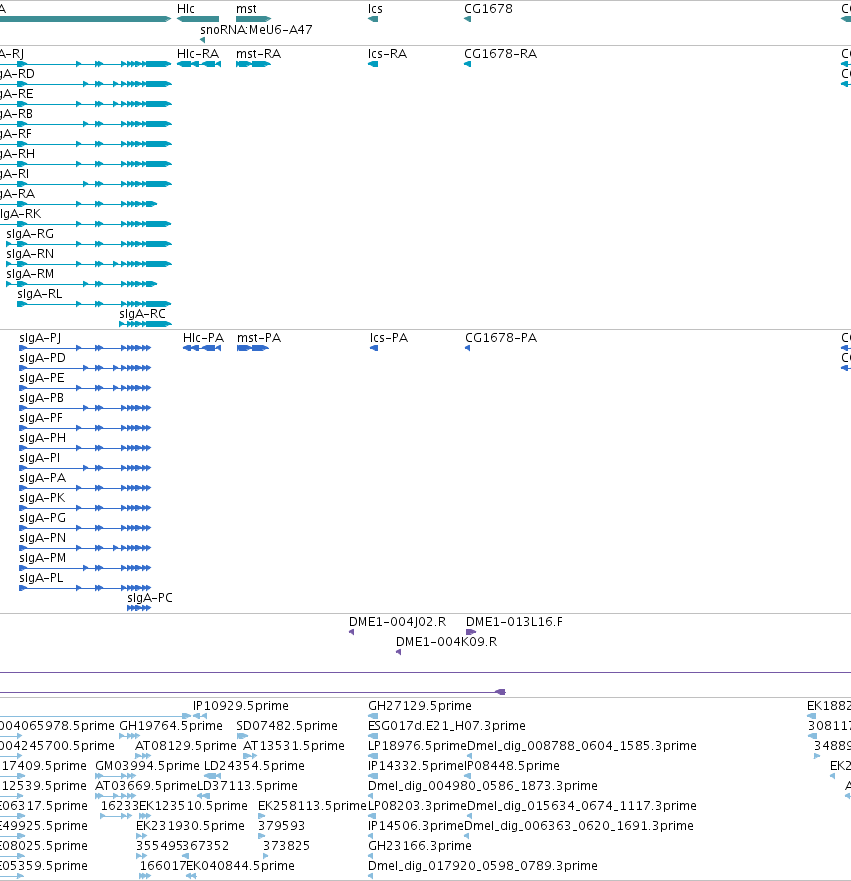Select the lcs-PA protein label
The width and height of the screenshot is (851, 881).
click(x=389, y=338)
